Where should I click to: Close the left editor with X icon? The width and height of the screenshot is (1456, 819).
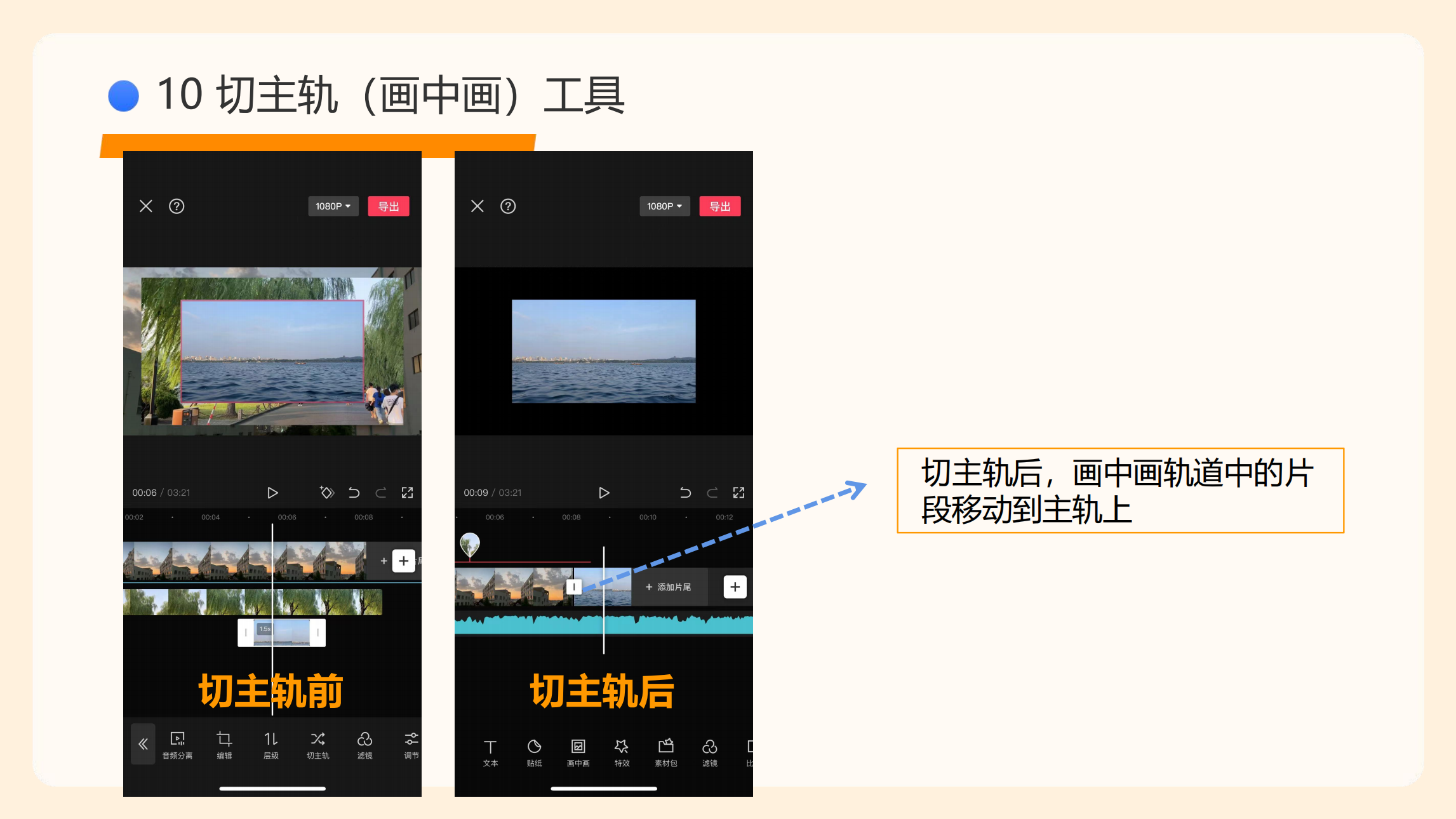tap(146, 206)
